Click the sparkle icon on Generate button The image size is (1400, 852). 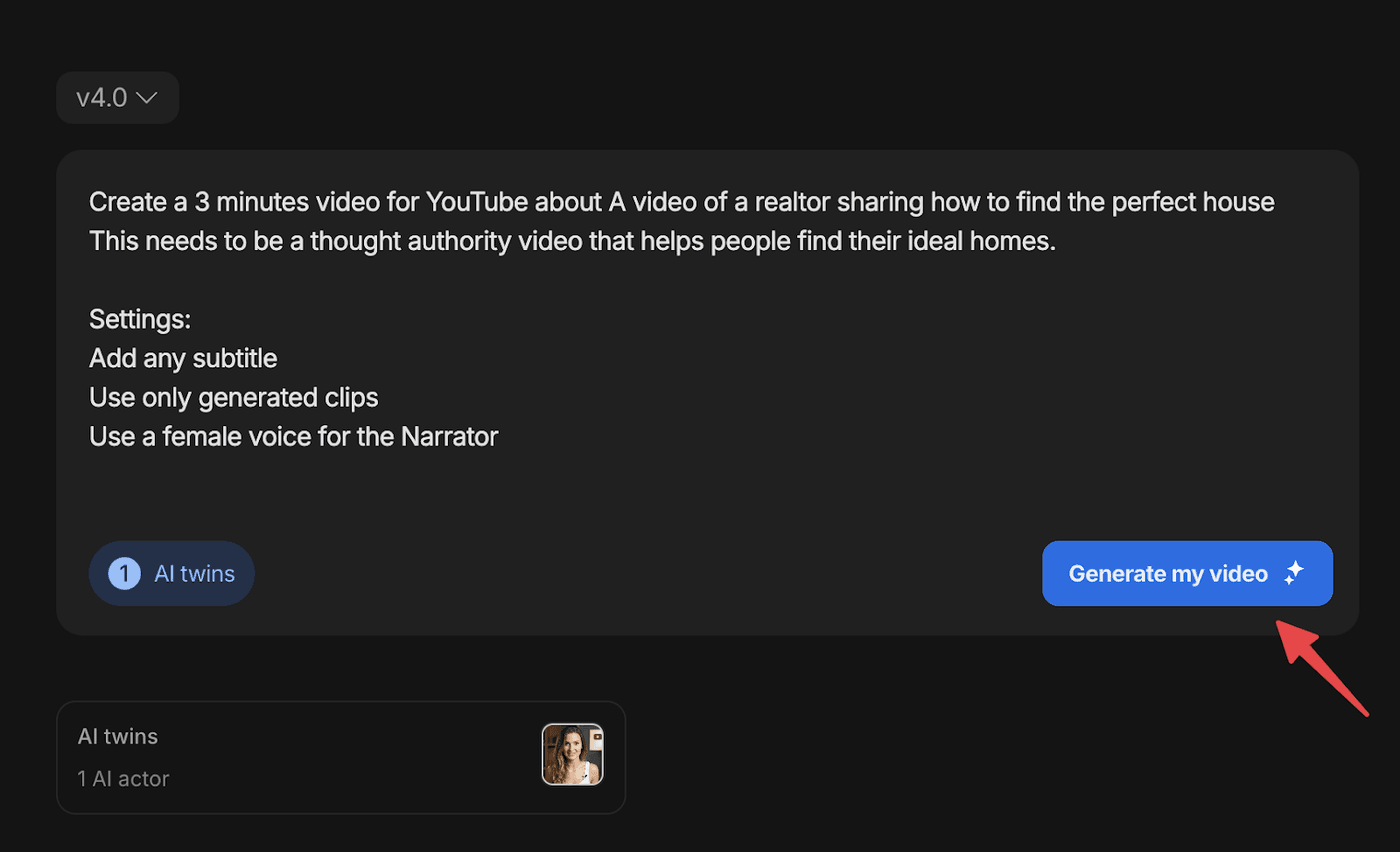click(x=1294, y=574)
